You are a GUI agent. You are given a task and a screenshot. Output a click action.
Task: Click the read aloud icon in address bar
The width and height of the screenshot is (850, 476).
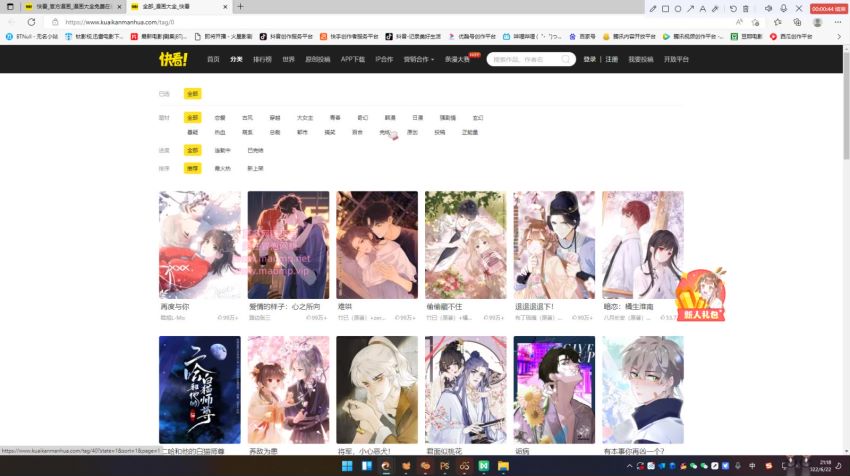[739, 22]
